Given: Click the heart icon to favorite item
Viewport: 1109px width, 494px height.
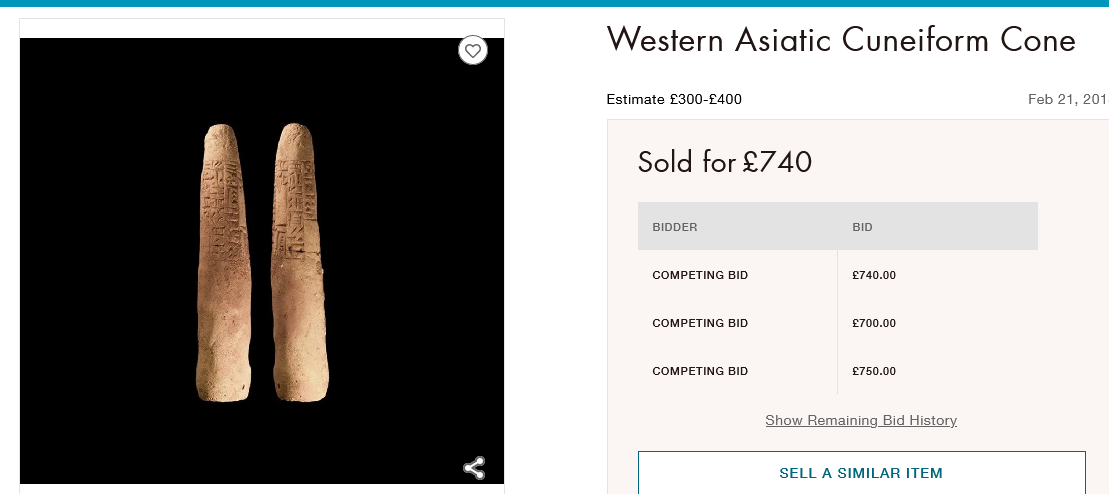Looking at the screenshot, I should coord(473,50).
